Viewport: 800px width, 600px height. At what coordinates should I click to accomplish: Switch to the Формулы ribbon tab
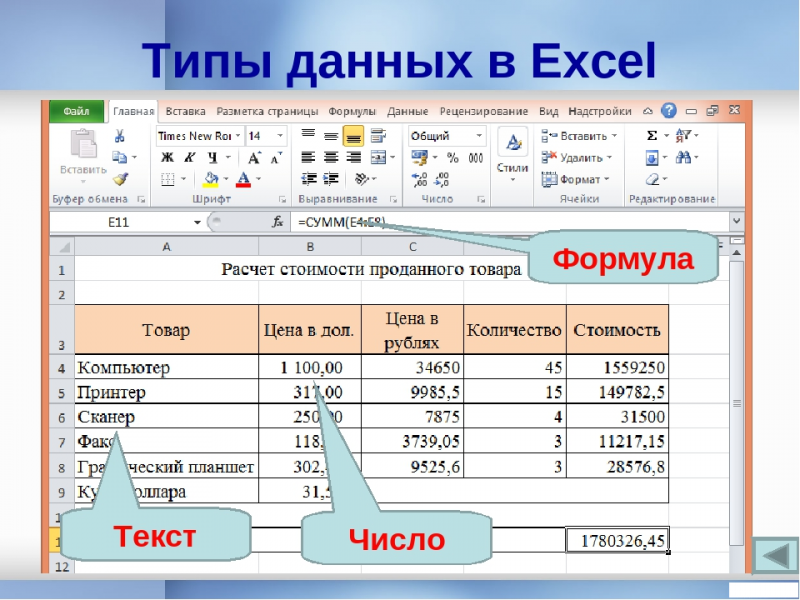pos(352,111)
